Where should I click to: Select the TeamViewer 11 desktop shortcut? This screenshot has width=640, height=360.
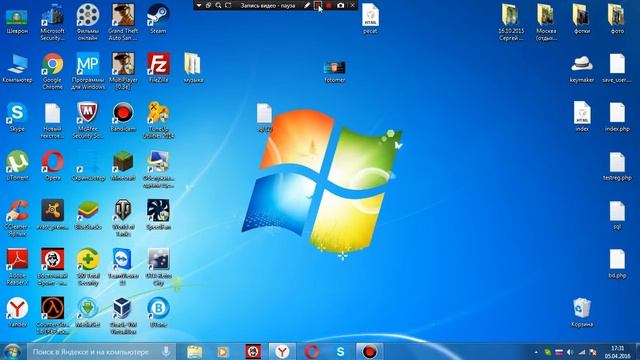(123, 267)
